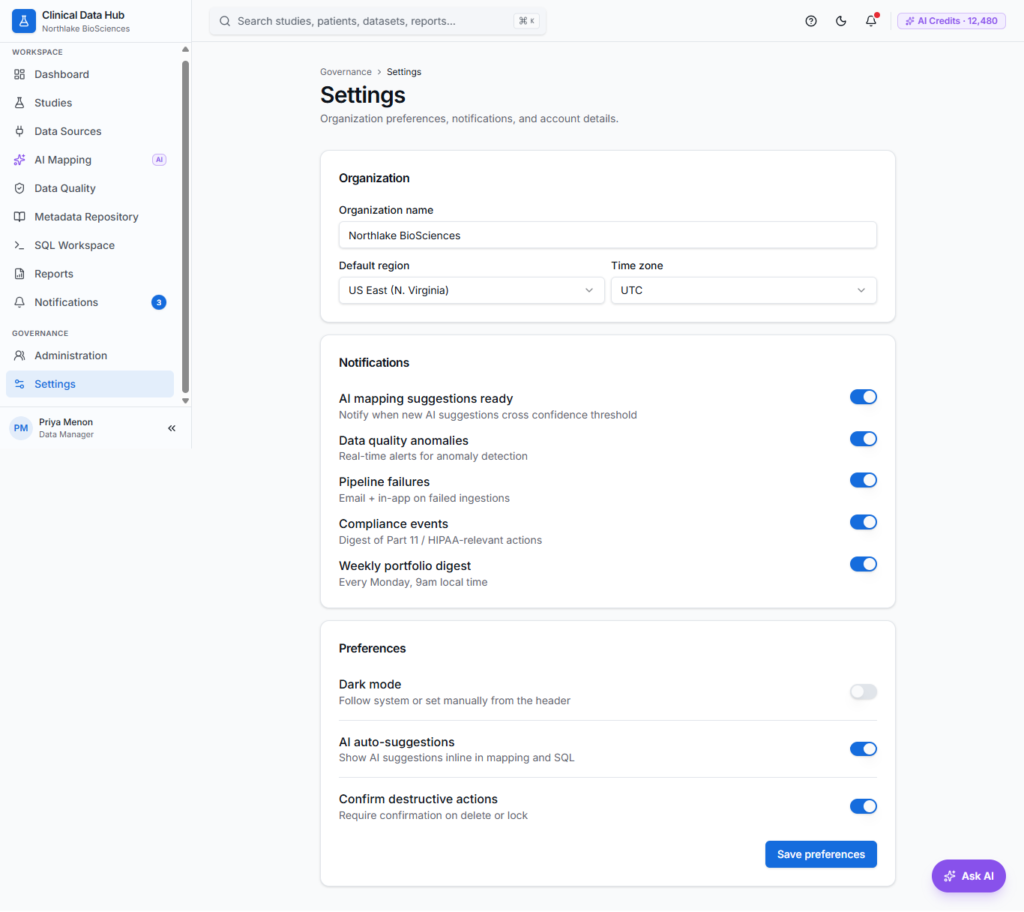Click the Organization name input field
1024x912 pixels.
coord(607,236)
